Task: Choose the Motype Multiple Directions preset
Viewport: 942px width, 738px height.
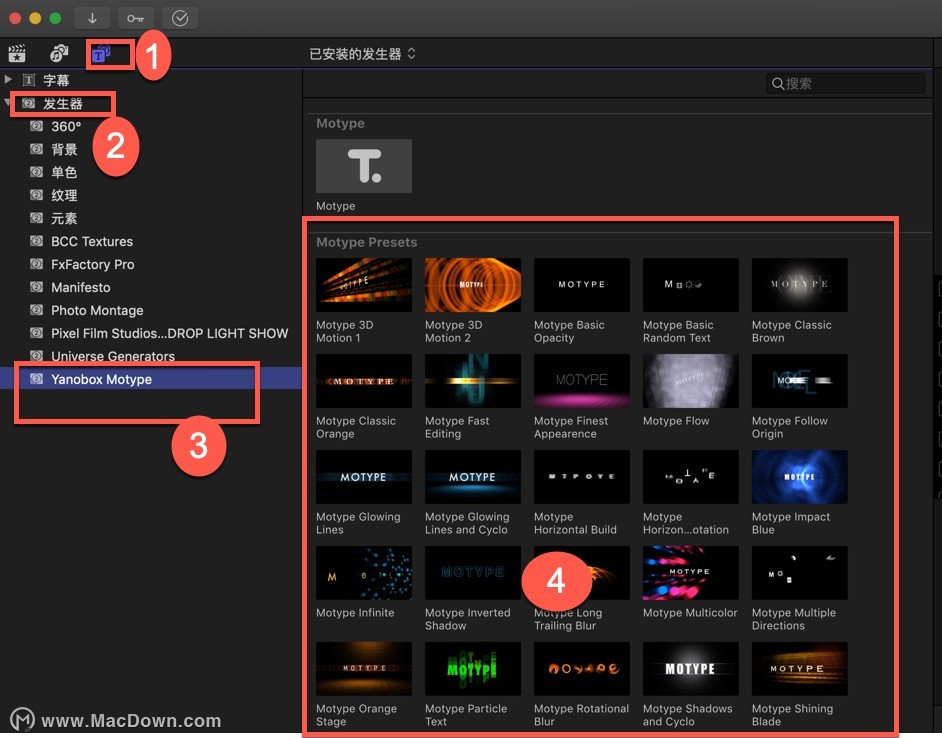Action: pos(800,573)
